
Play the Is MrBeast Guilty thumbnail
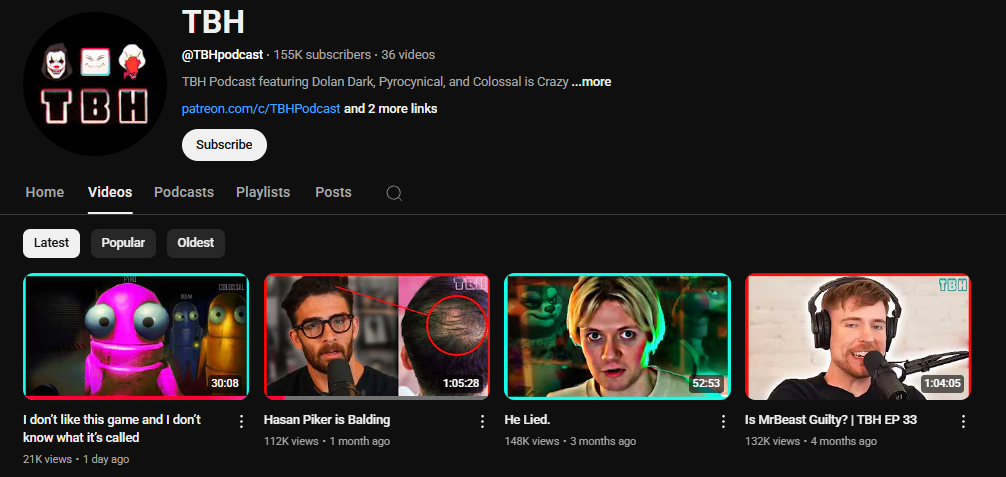pos(859,336)
